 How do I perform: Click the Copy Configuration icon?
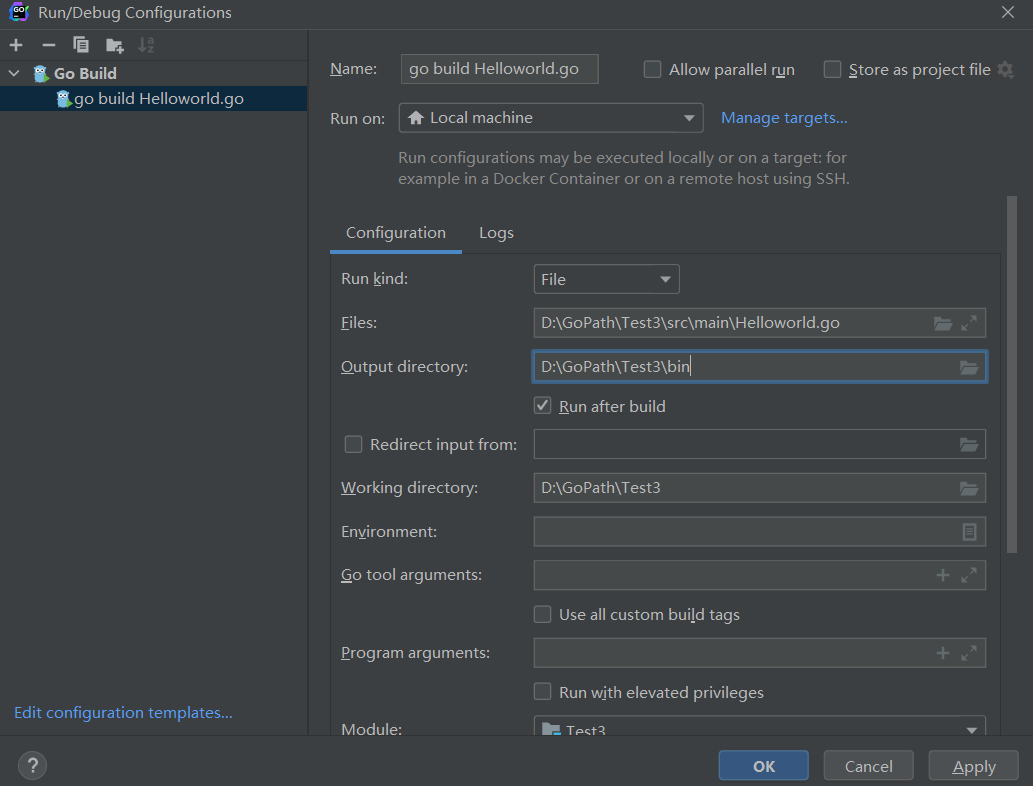point(81,45)
